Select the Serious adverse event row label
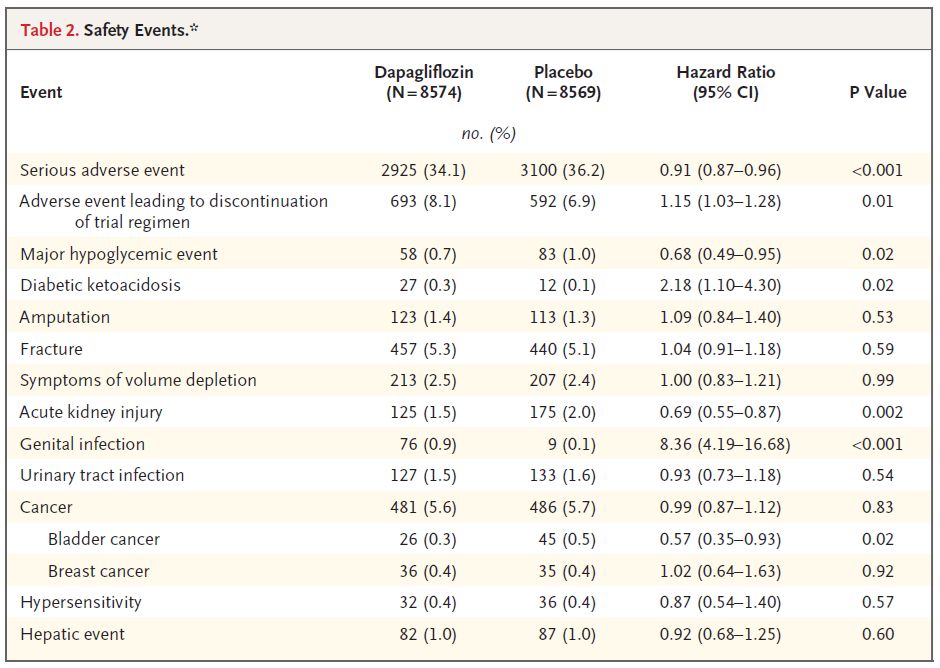The height and width of the screenshot is (668, 940). pyautogui.click(x=102, y=170)
